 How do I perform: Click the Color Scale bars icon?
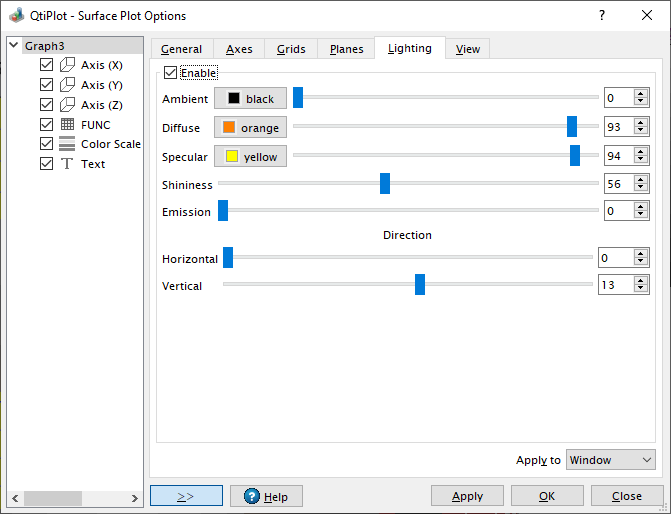(67, 144)
